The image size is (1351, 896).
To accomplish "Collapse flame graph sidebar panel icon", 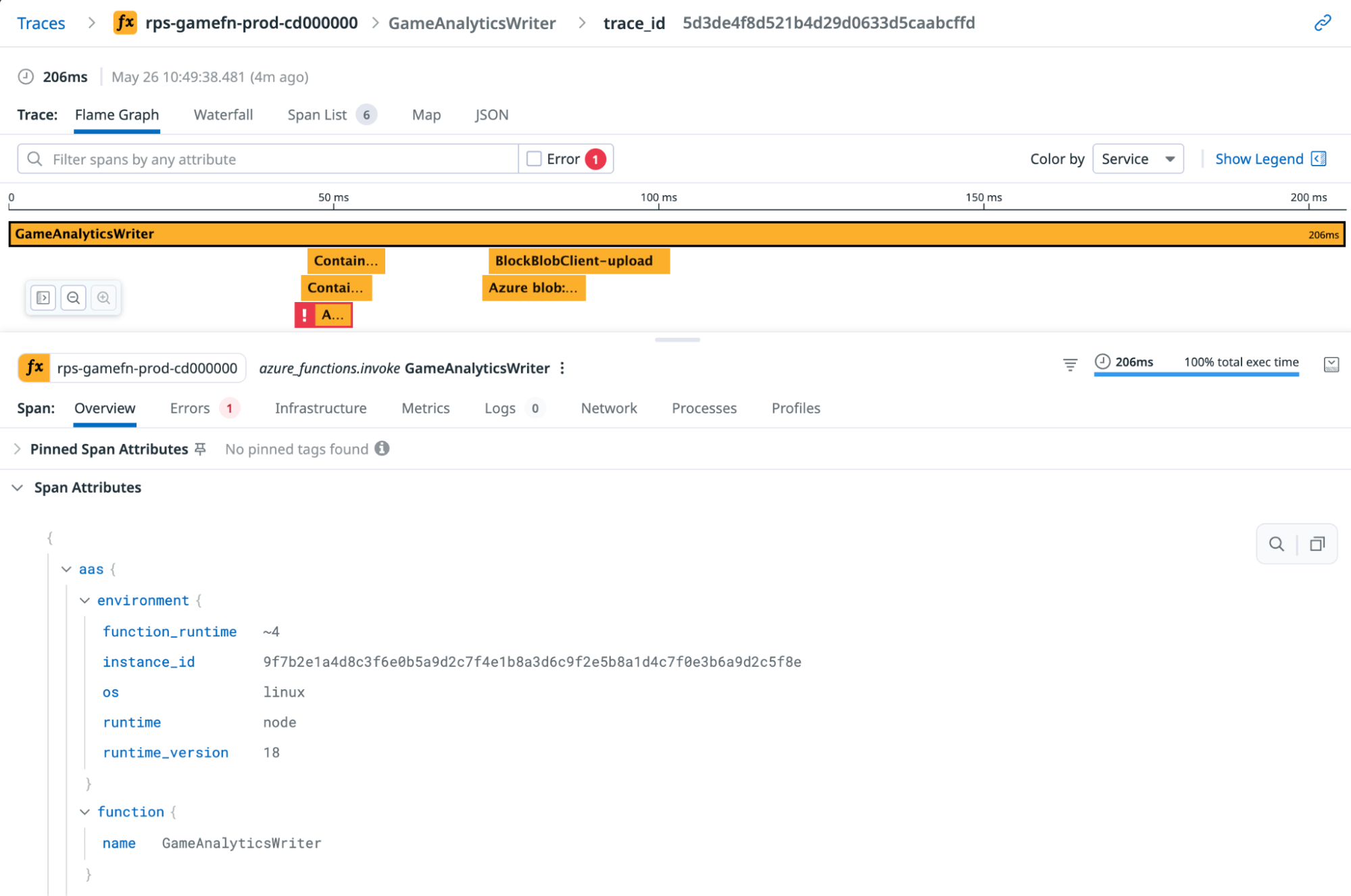I will coord(43,298).
